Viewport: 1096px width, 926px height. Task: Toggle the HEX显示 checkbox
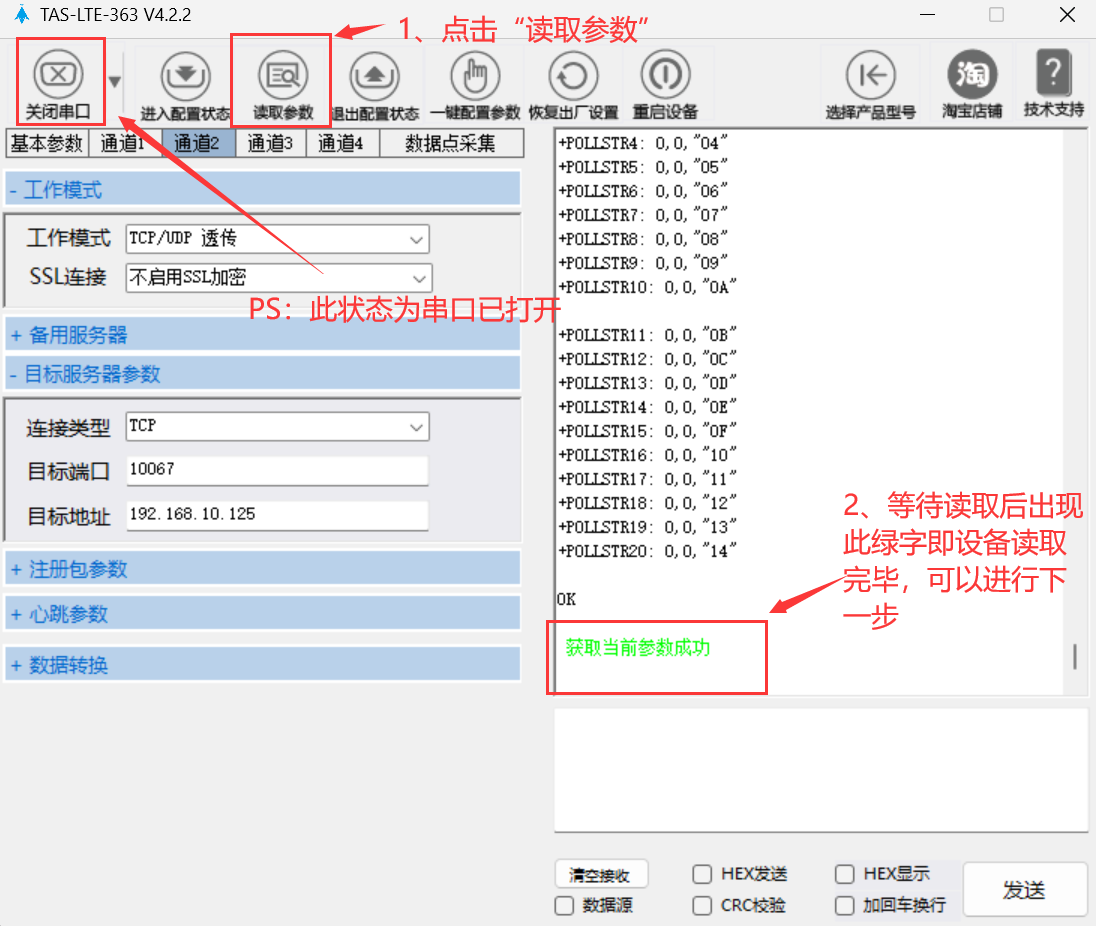pyautogui.click(x=845, y=875)
